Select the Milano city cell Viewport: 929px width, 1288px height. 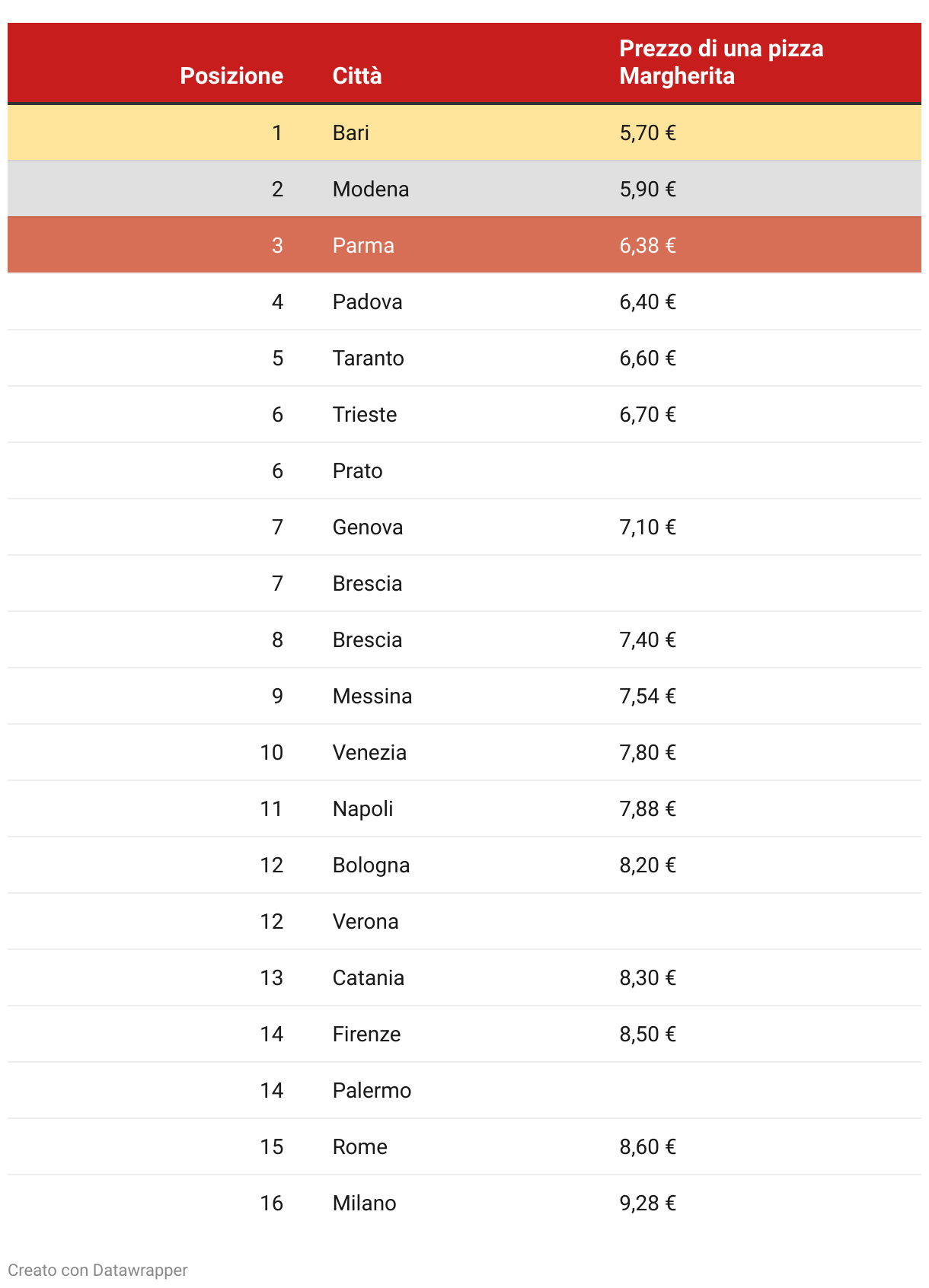pos(364,1204)
